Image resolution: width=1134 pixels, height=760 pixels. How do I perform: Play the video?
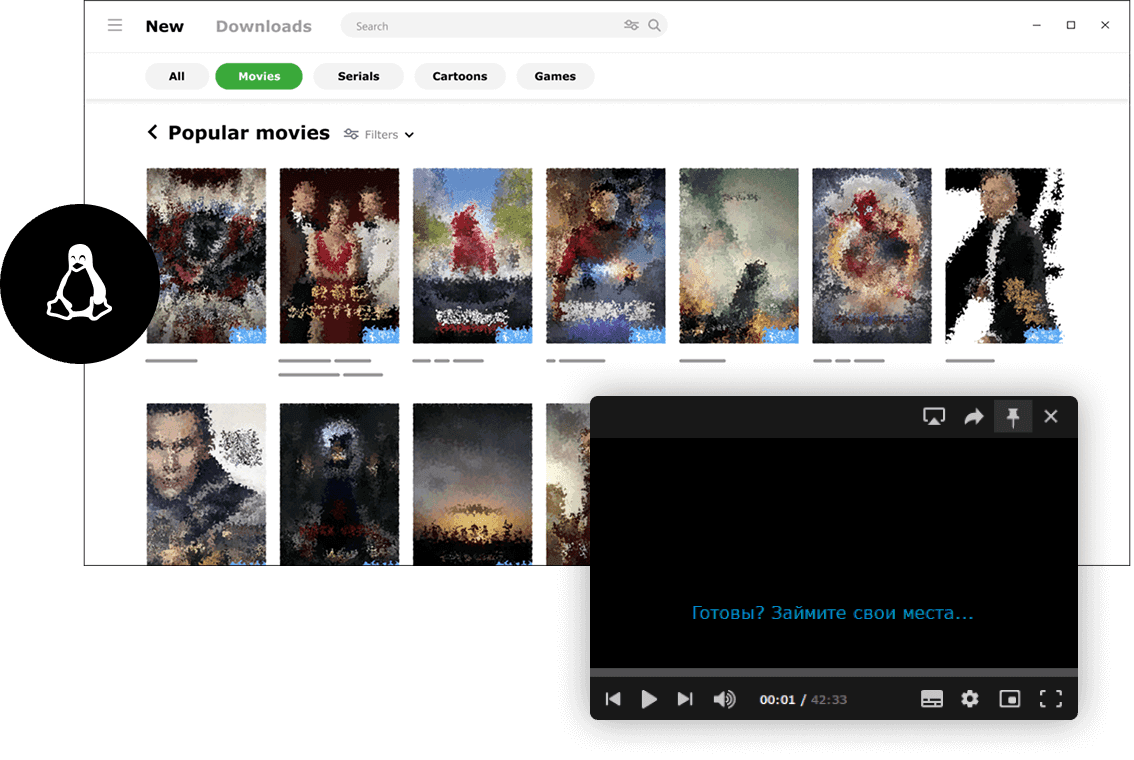[x=649, y=699]
